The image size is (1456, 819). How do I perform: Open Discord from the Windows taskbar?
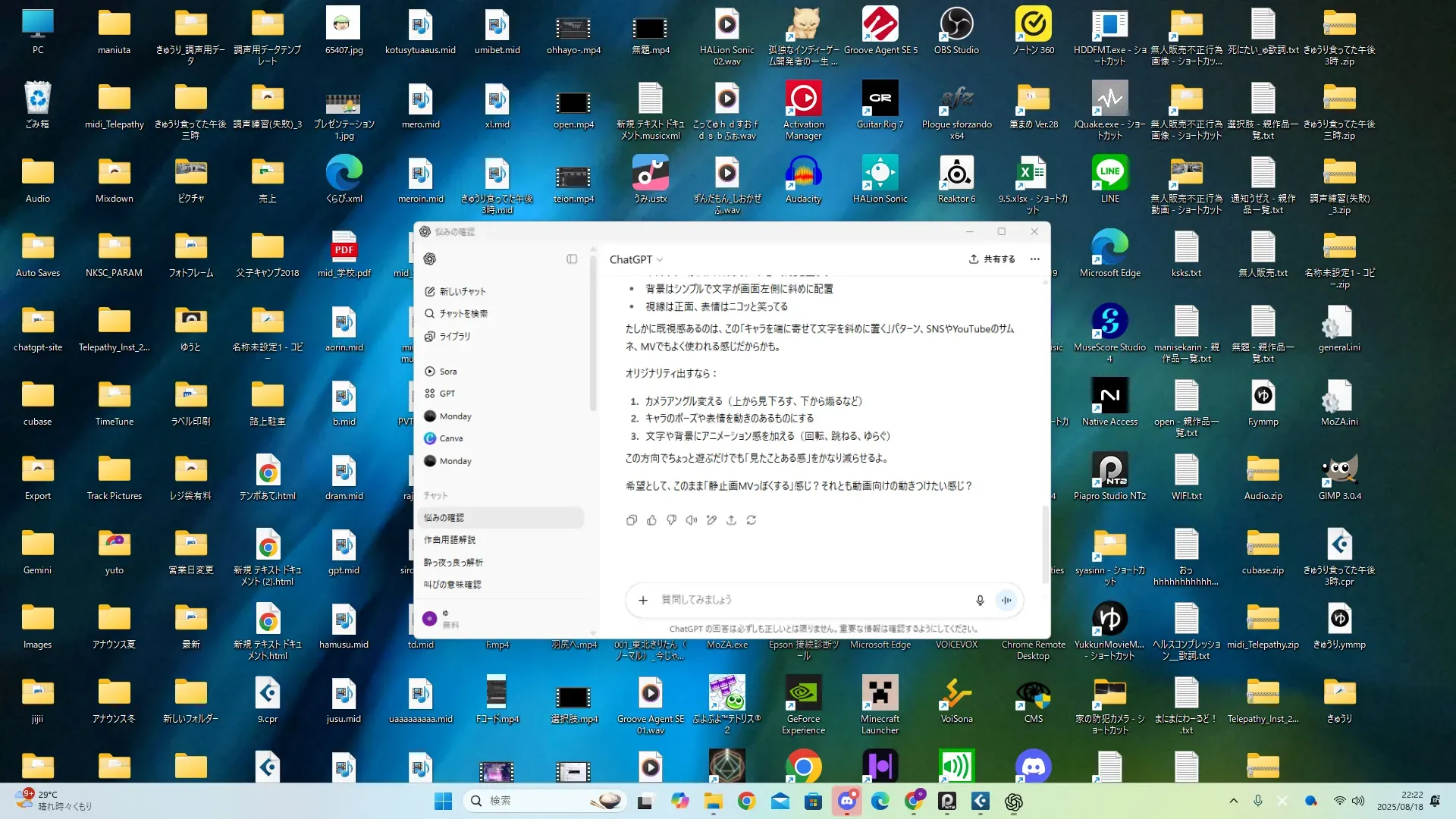[x=847, y=801]
